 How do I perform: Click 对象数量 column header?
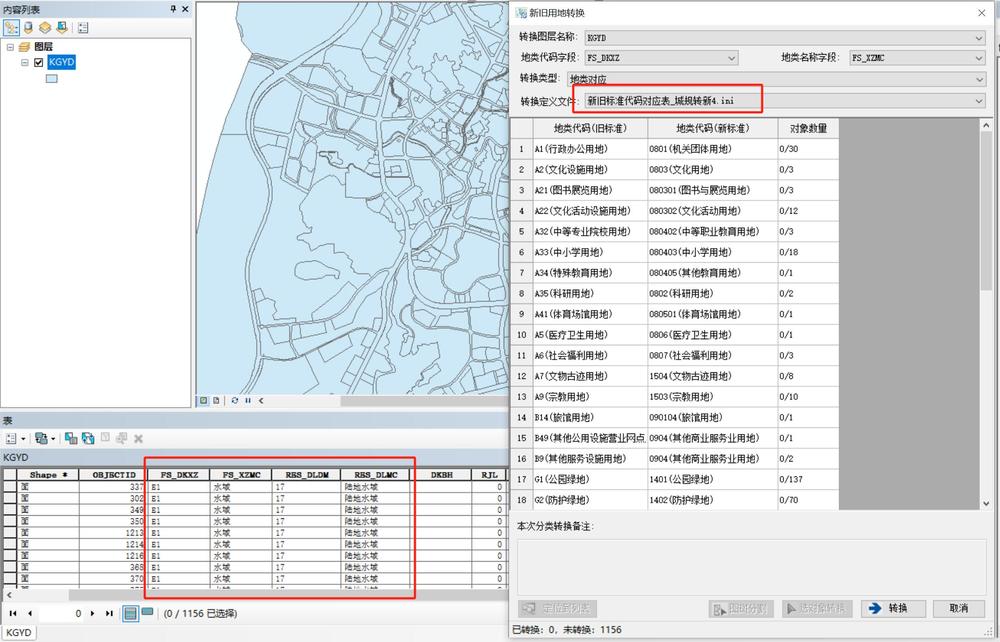click(808, 128)
